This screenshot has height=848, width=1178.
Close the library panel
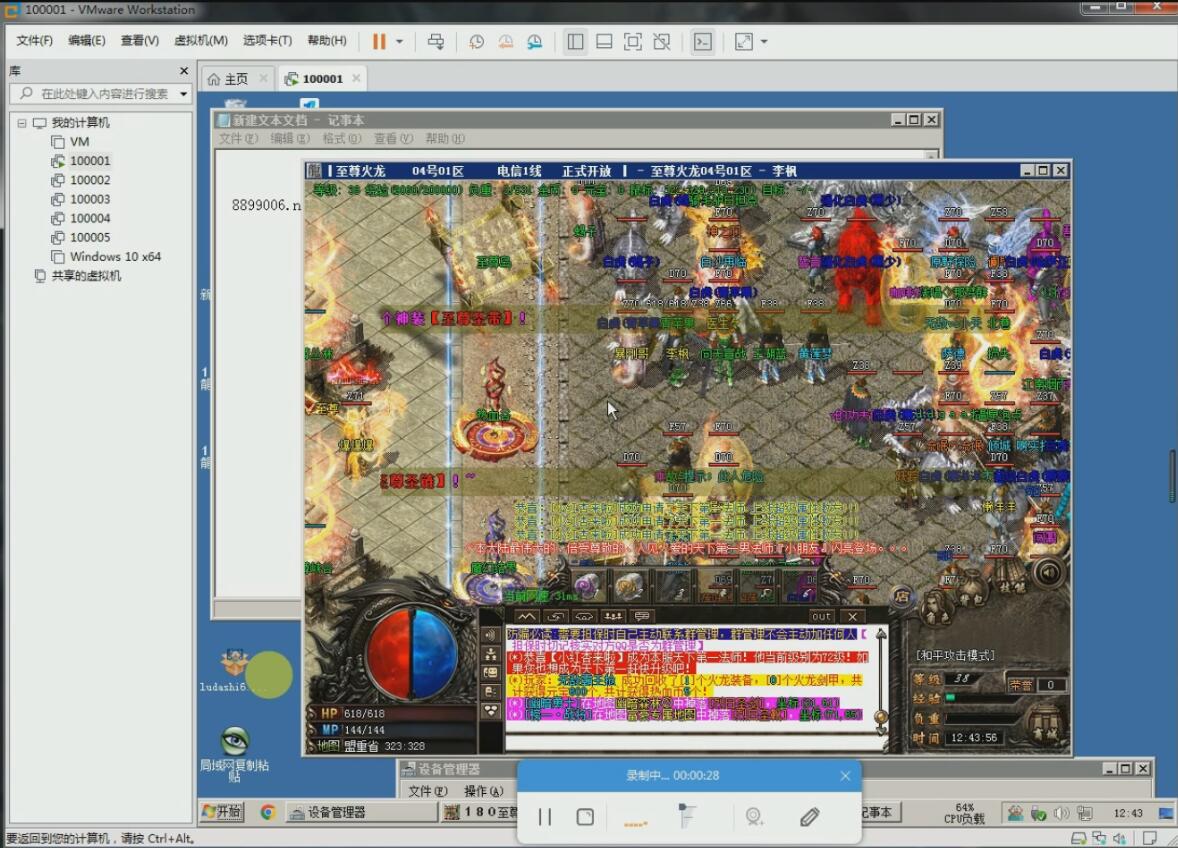pos(184,71)
